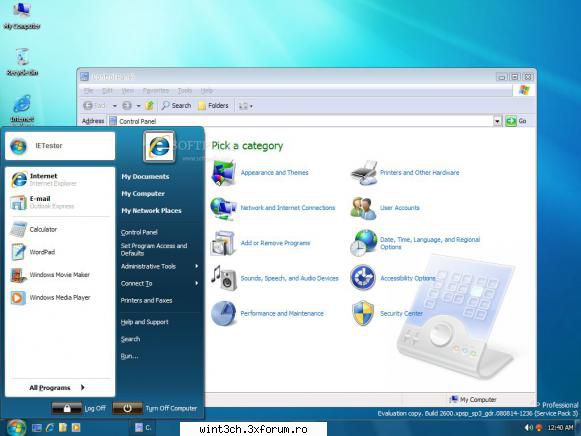Click the Appearance and Themes link

coord(275,173)
